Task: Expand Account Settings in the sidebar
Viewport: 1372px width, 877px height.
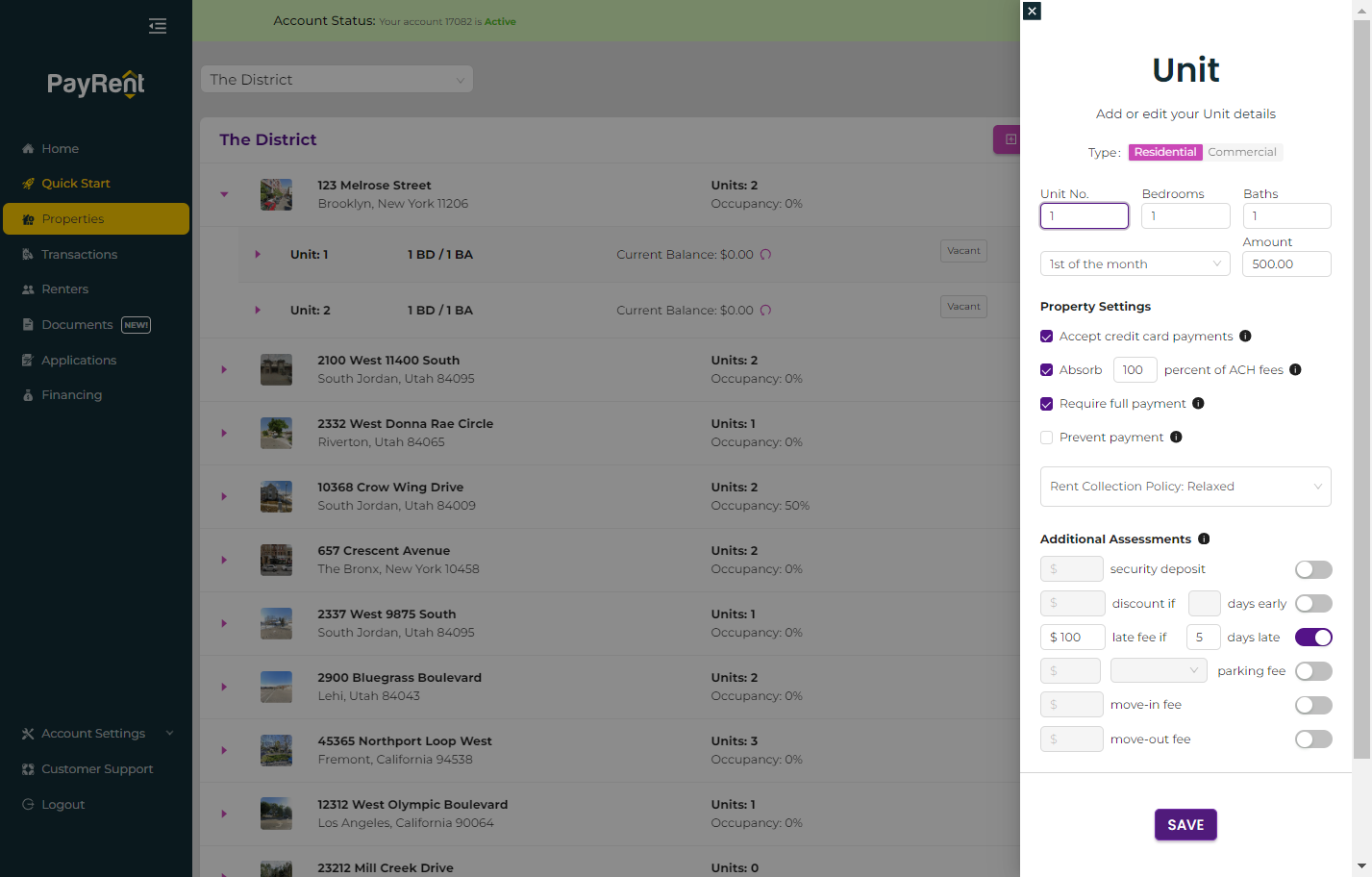Action: (x=96, y=734)
